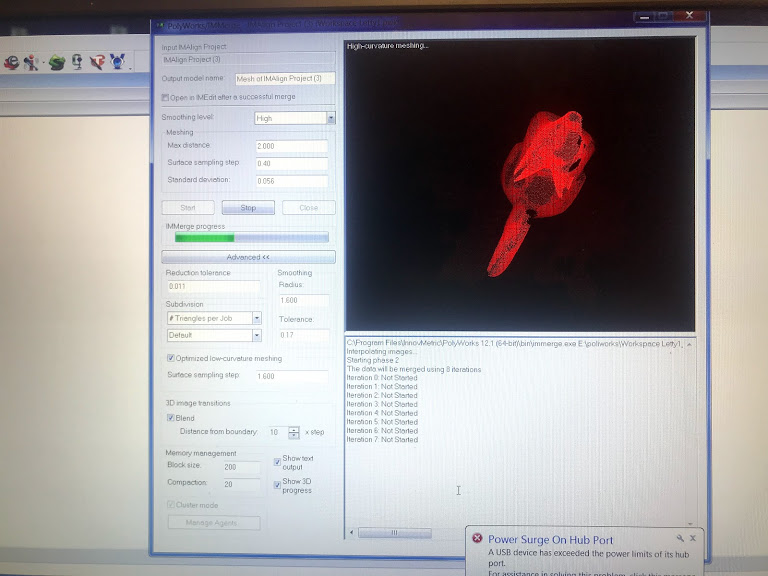Click up arrow of log vertical scrollbar

coord(689,345)
